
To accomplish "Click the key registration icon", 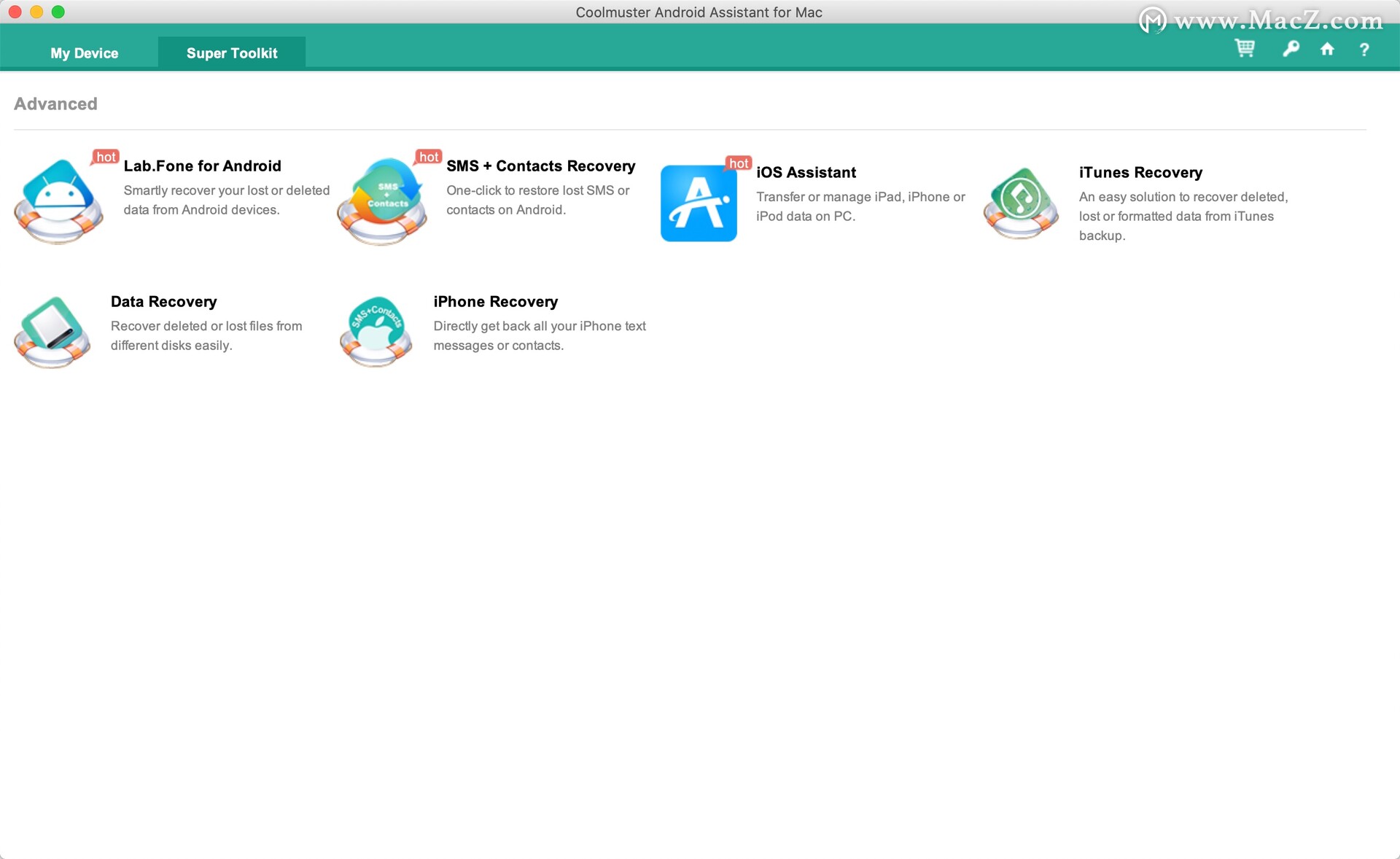I will point(1291,49).
